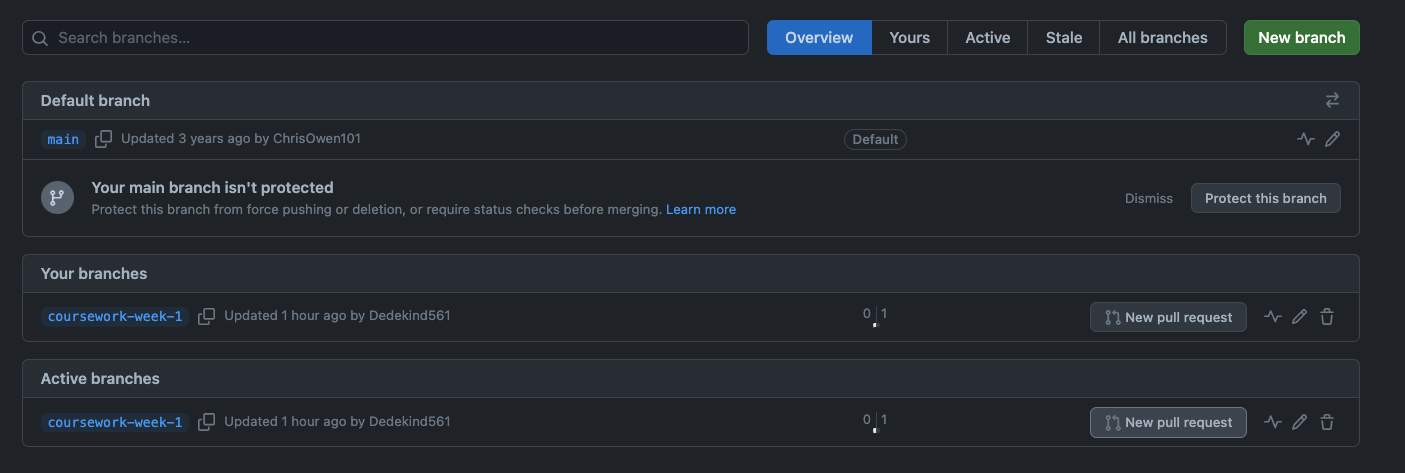The image size is (1405, 473).
Task: View activity for the main branch
Action: (1305, 139)
